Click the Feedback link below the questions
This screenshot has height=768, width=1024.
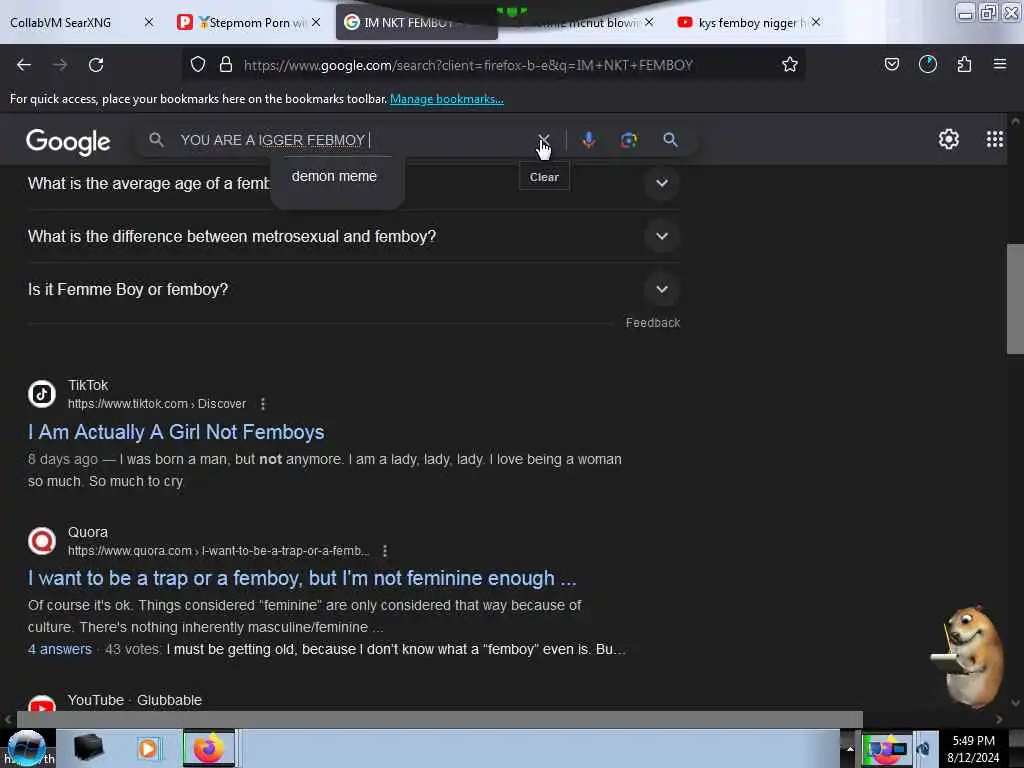click(652, 323)
